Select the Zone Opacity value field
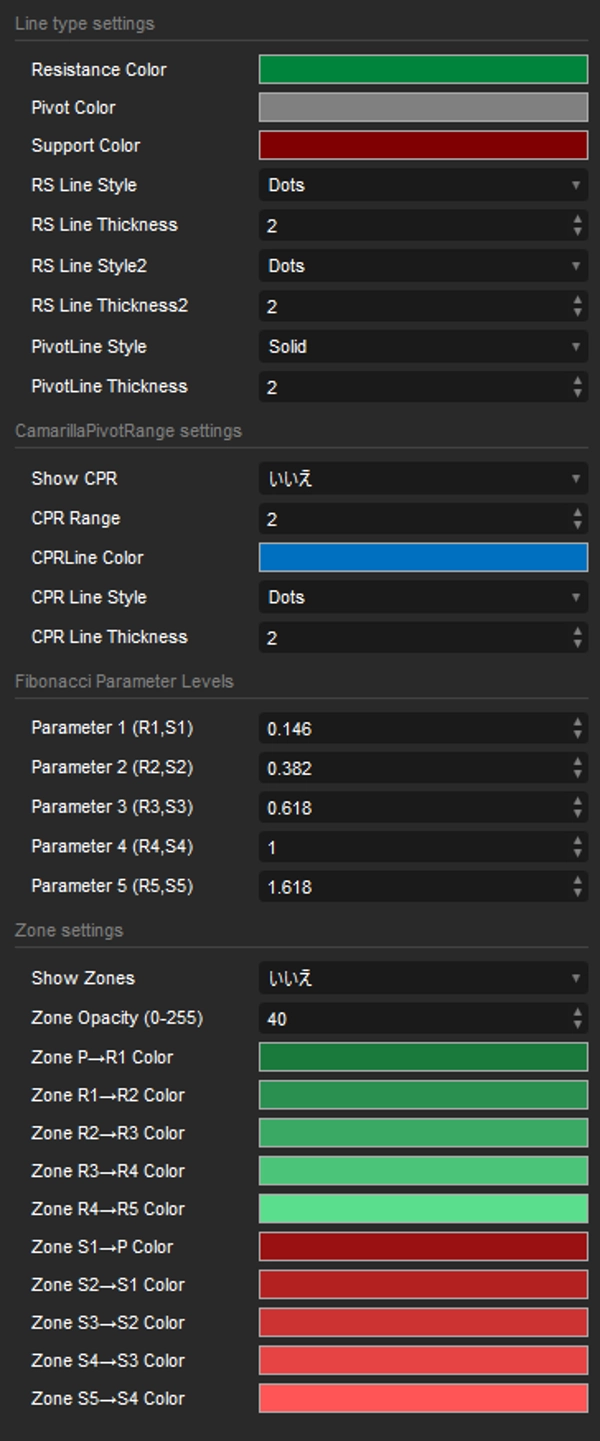Image resolution: width=600 pixels, height=1441 pixels. coord(400,1017)
